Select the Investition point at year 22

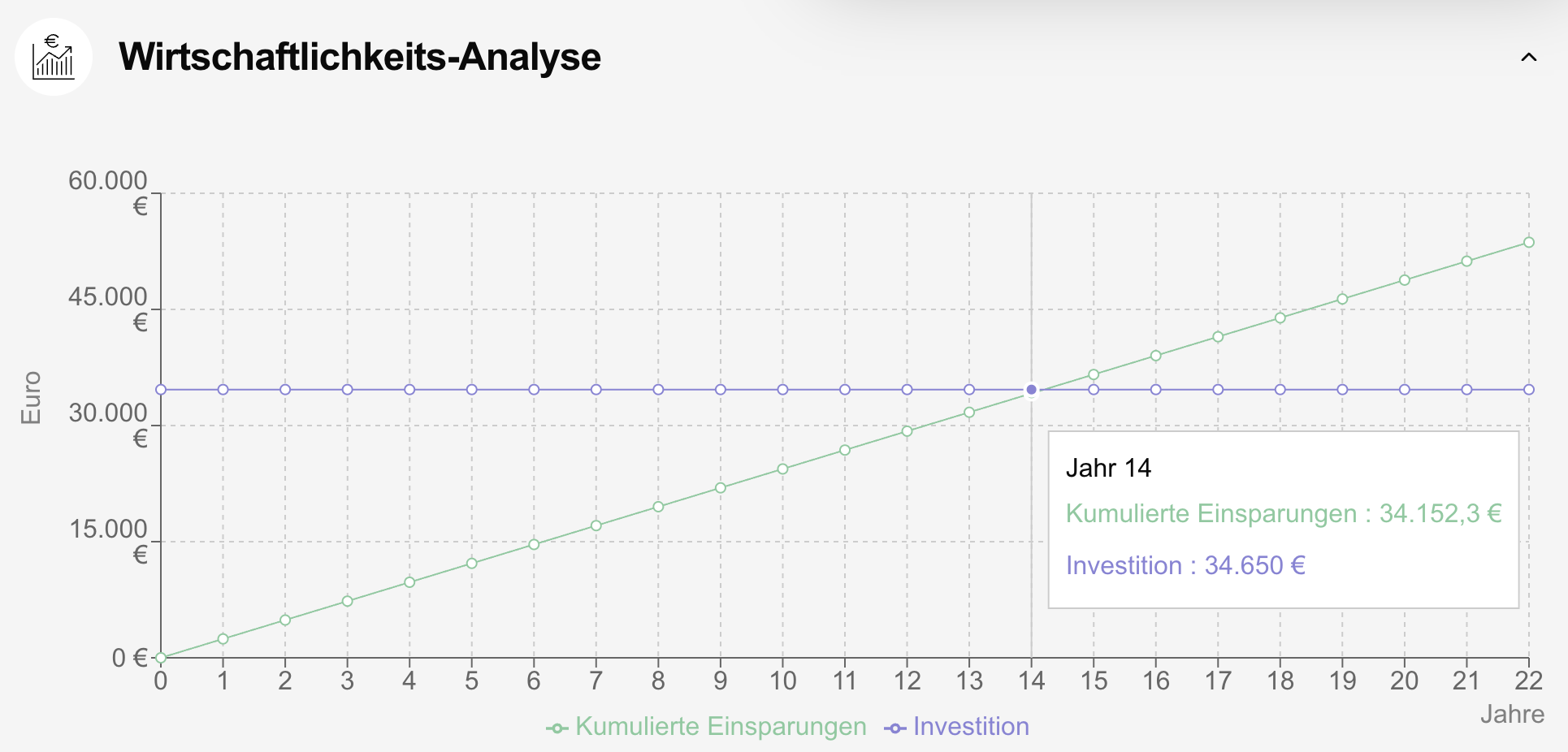(1529, 390)
